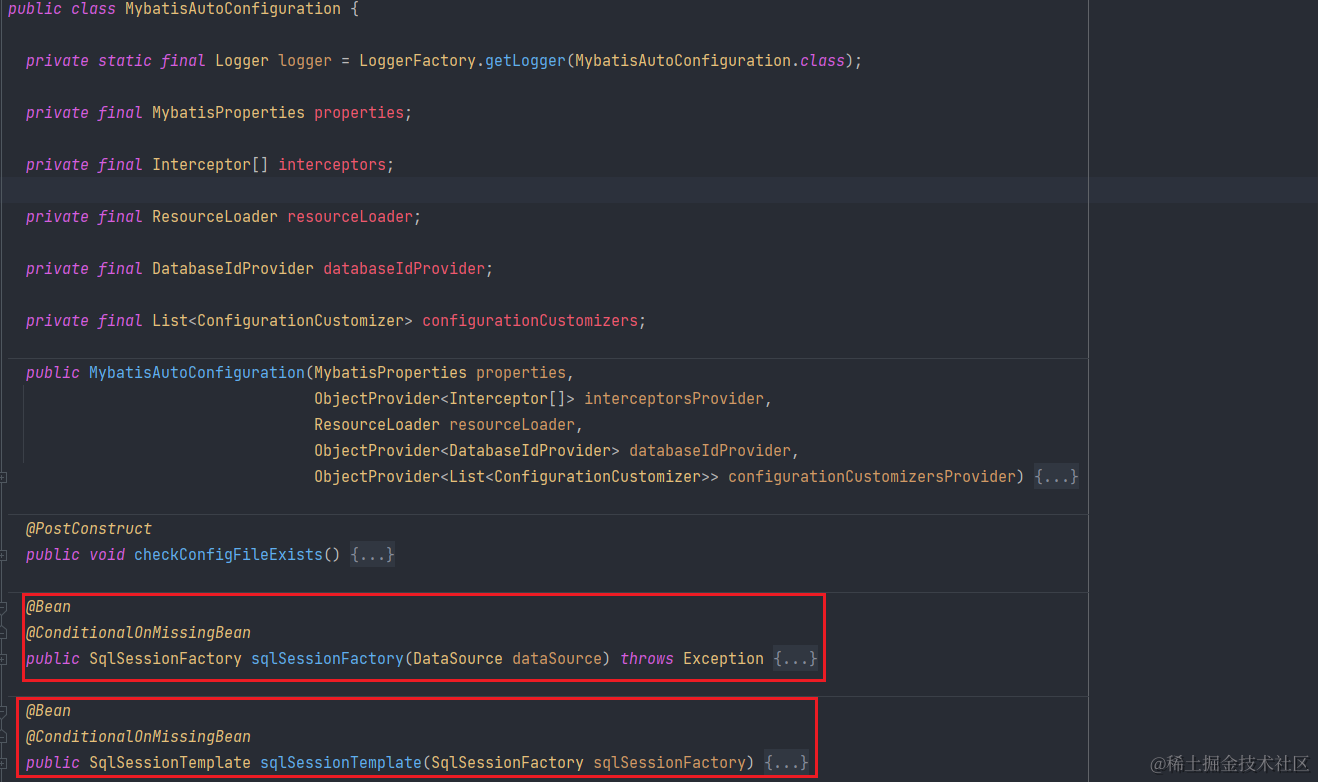Viewport: 1318px width, 782px height.
Task: Click constructor parameter 'databaseIdProvider'
Action: point(710,451)
